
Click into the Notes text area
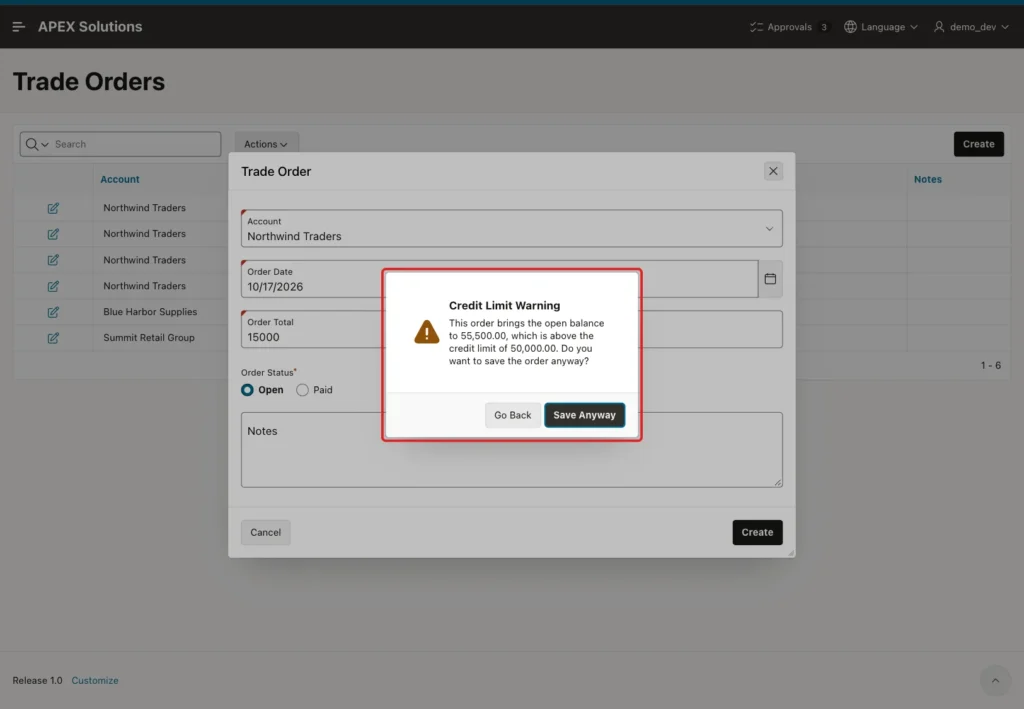(x=511, y=449)
